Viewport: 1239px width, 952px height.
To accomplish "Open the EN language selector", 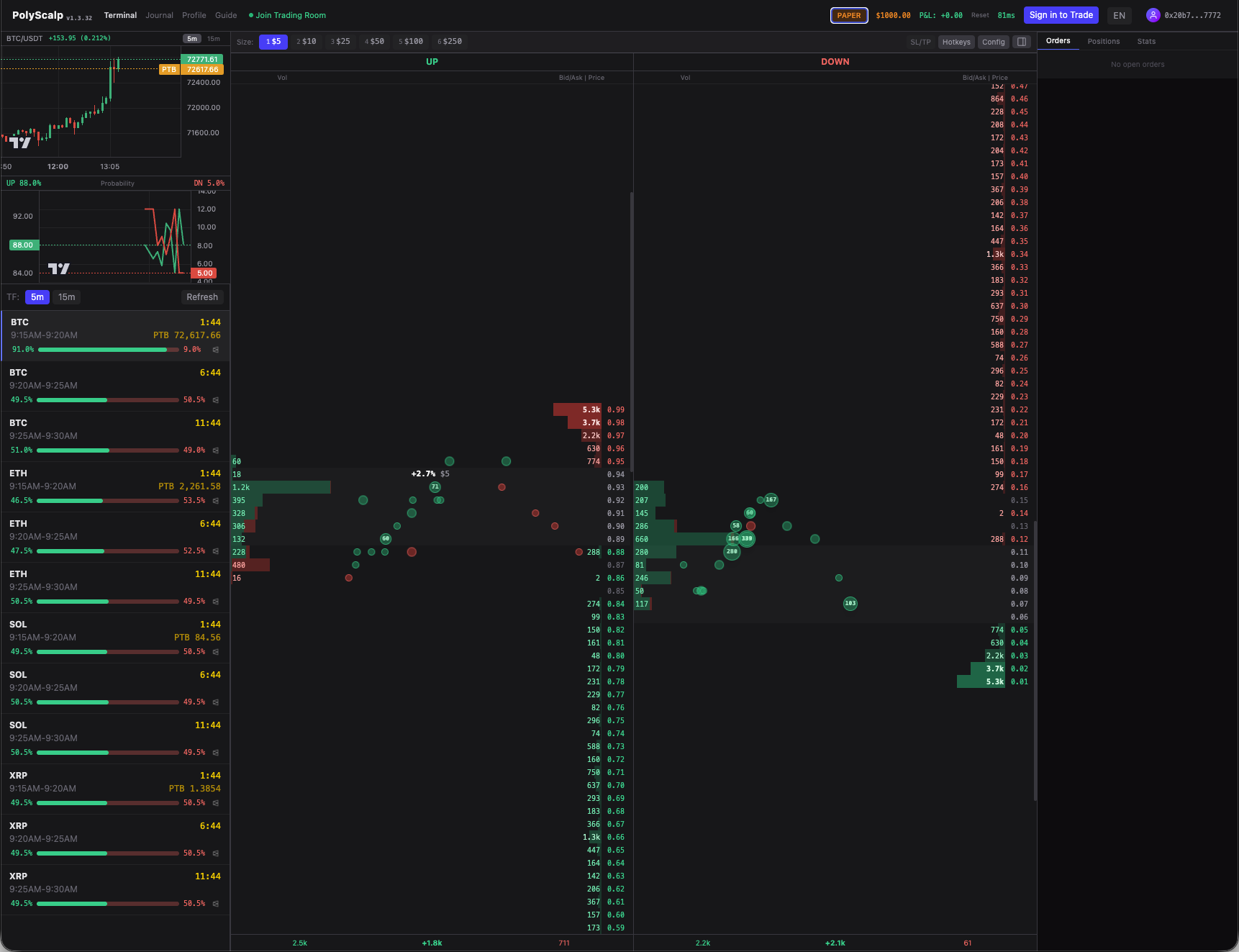I will click(1119, 15).
